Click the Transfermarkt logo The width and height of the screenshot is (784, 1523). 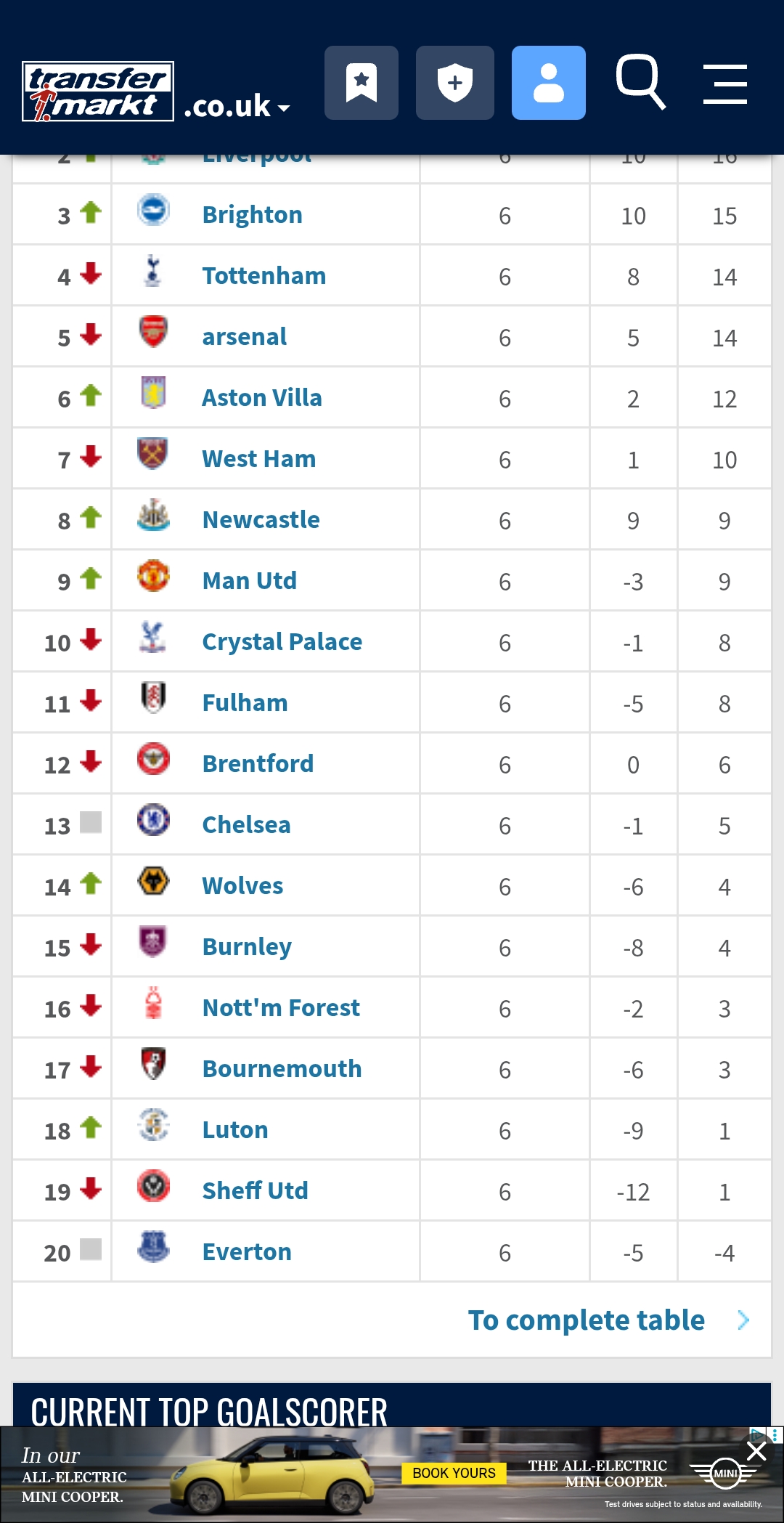[98, 91]
